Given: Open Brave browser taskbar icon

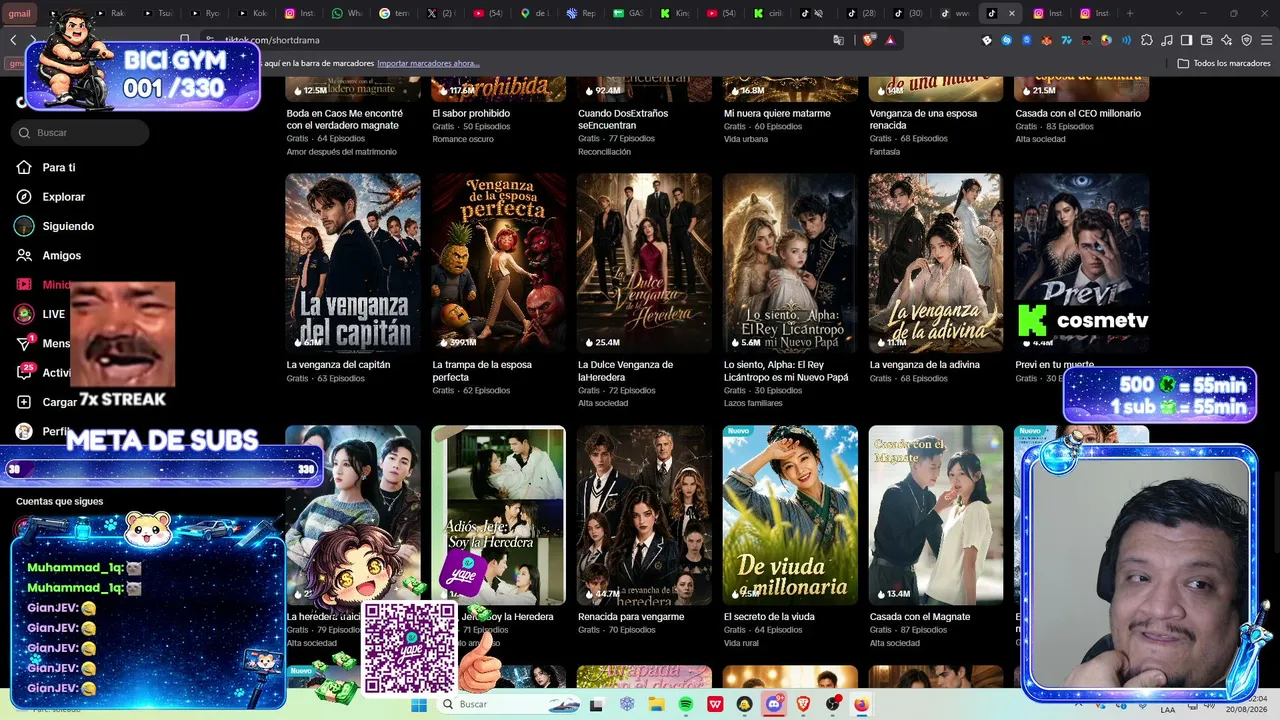Looking at the screenshot, I should point(803,704).
